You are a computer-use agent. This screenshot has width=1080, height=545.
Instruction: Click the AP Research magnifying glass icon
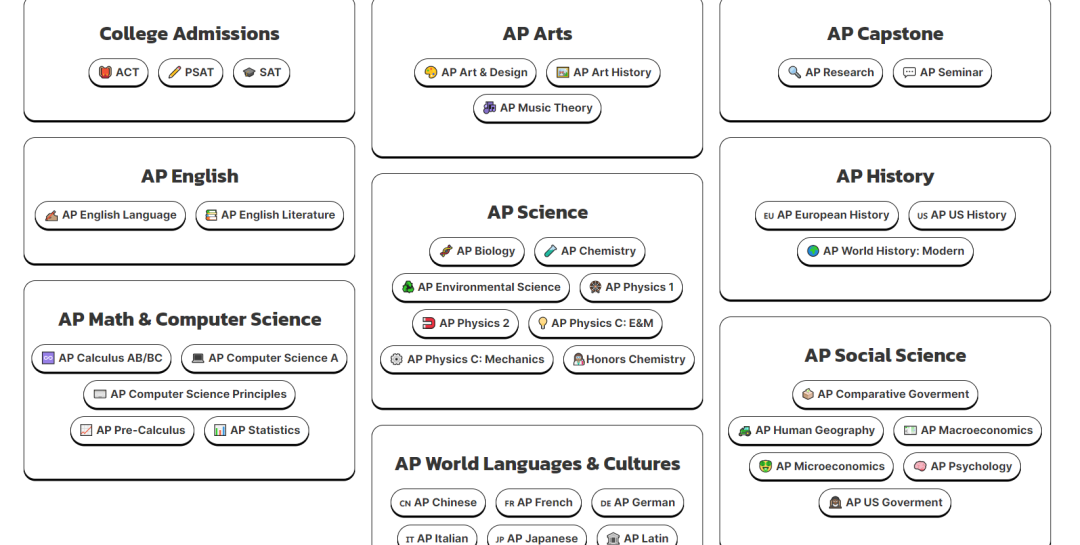point(794,72)
